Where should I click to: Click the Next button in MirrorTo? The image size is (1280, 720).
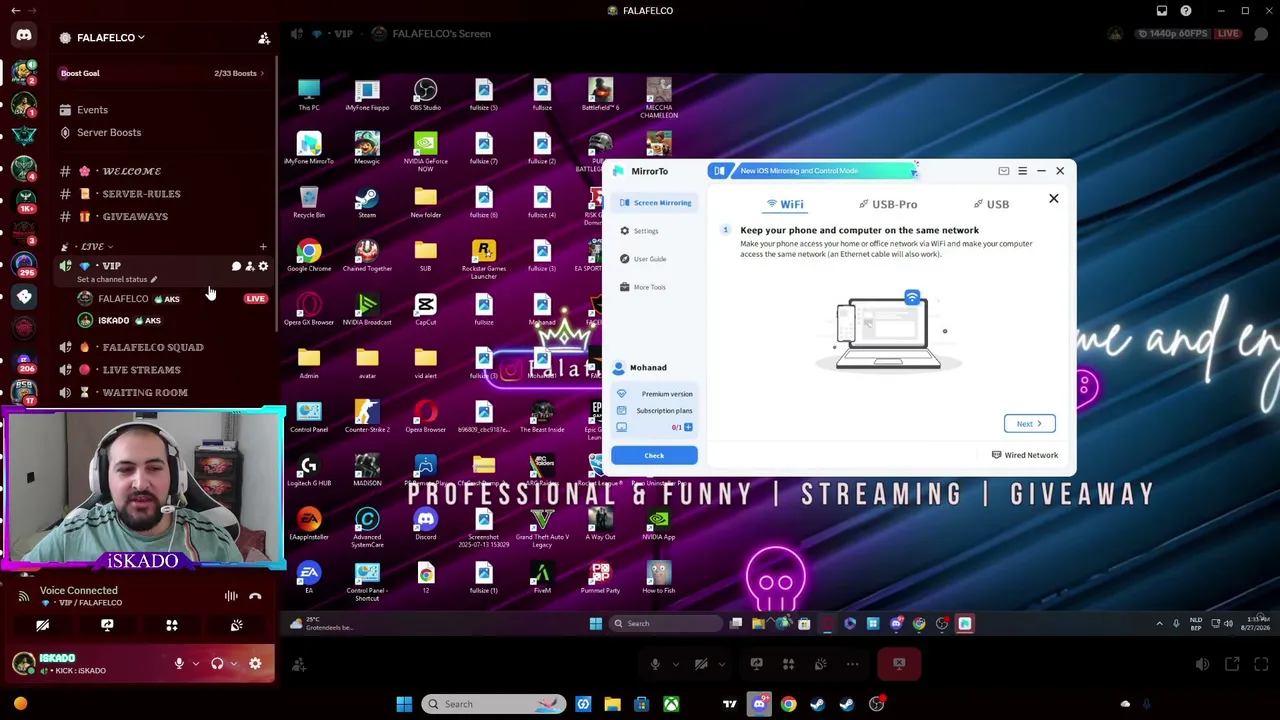click(1029, 424)
